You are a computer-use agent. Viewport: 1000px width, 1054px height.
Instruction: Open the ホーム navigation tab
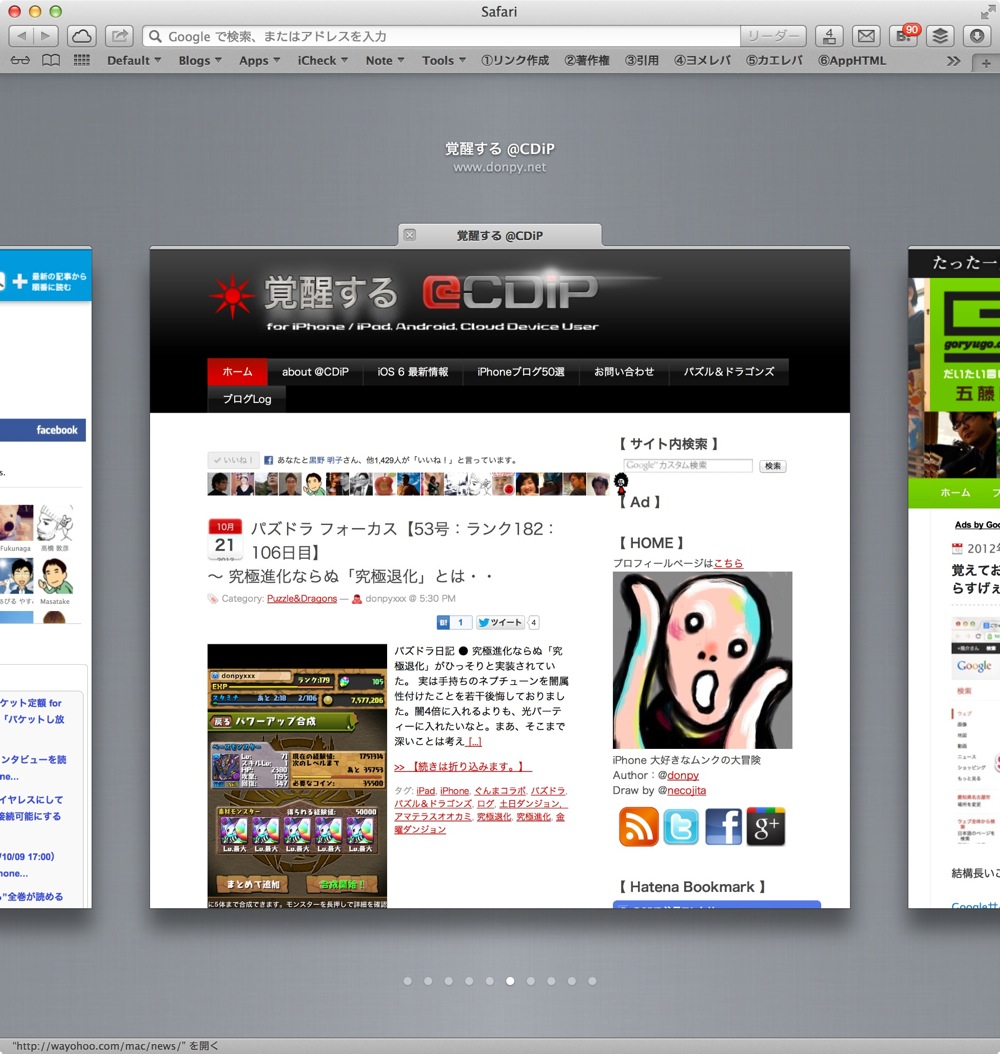click(237, 372)
